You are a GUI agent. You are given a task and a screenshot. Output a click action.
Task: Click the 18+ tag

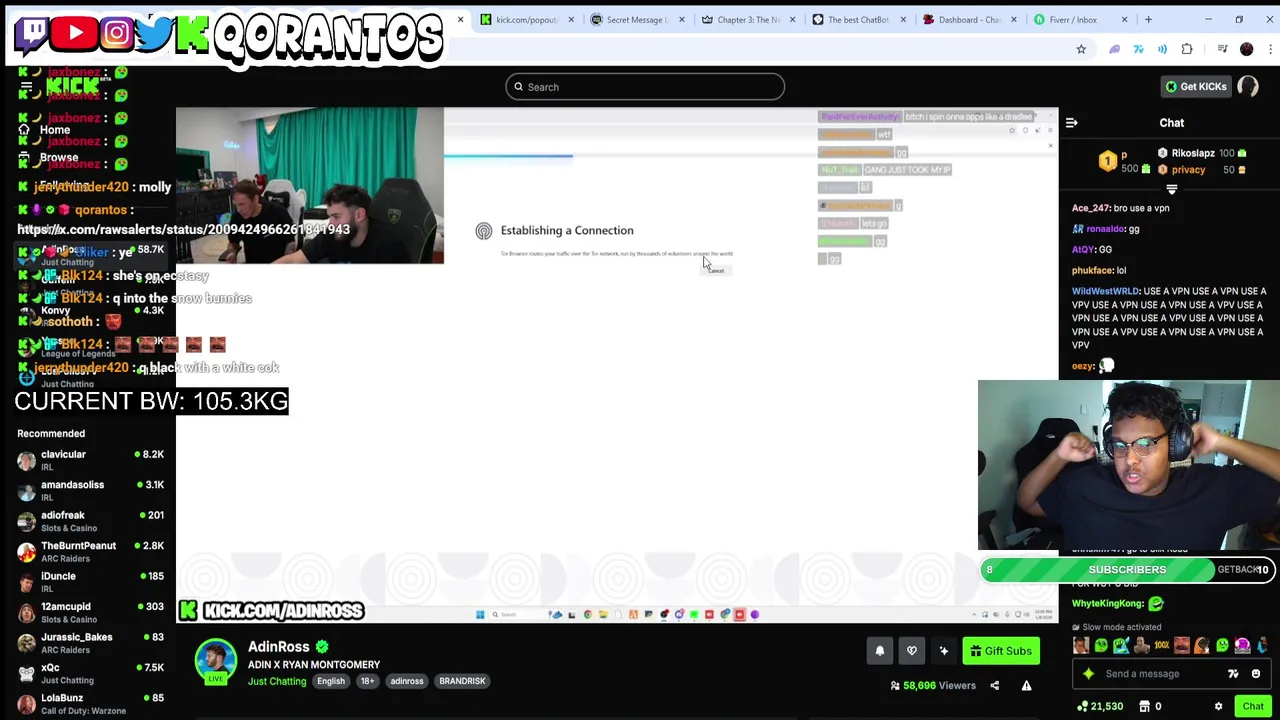click(367, 682)
